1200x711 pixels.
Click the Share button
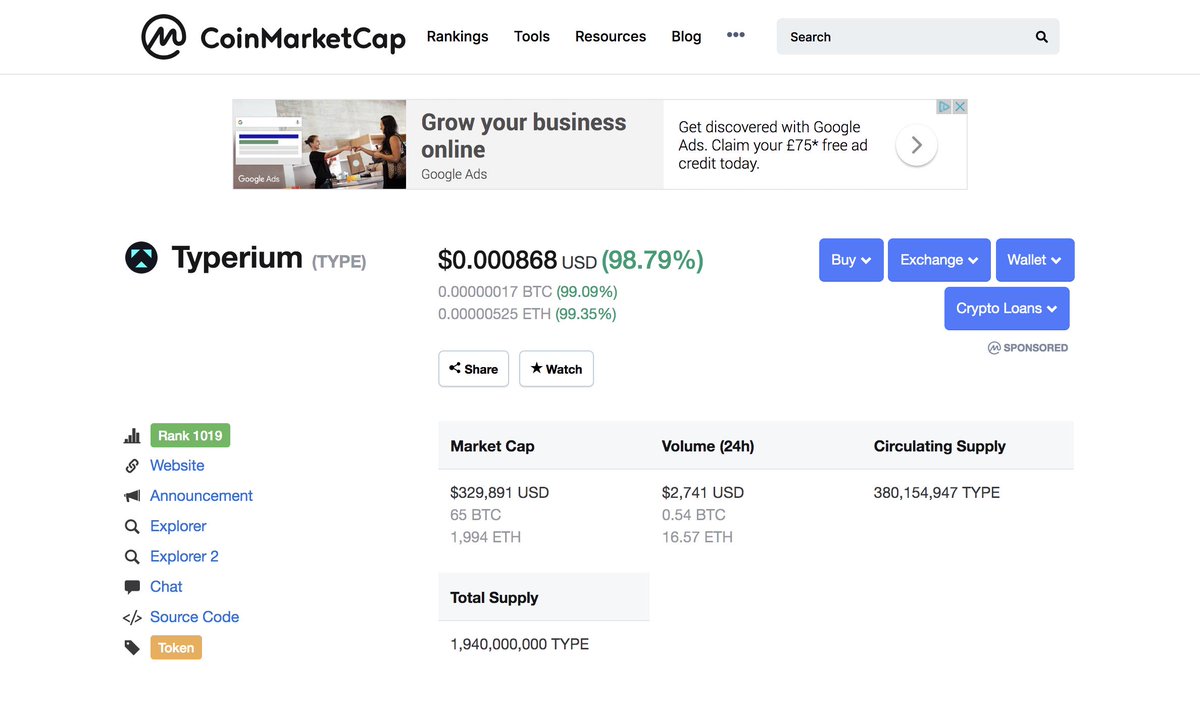pyautogui.click(x=474, y=369)
